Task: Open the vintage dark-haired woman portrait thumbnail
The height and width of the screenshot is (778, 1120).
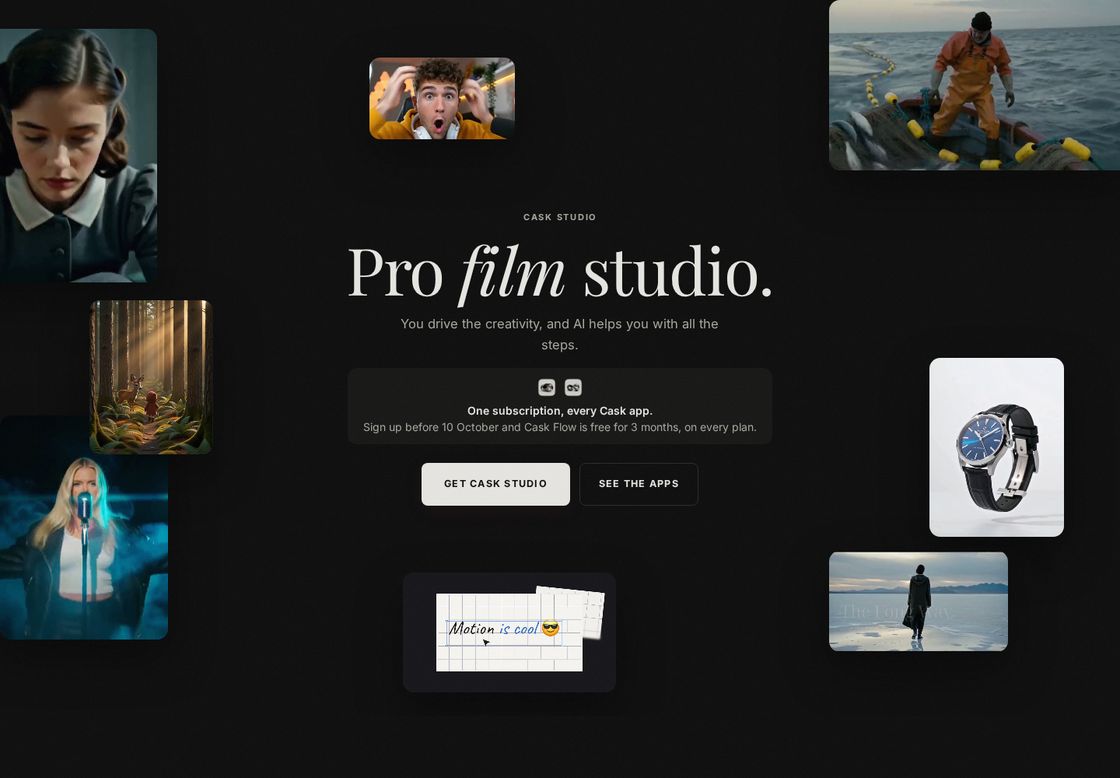Action: (78, 155)
